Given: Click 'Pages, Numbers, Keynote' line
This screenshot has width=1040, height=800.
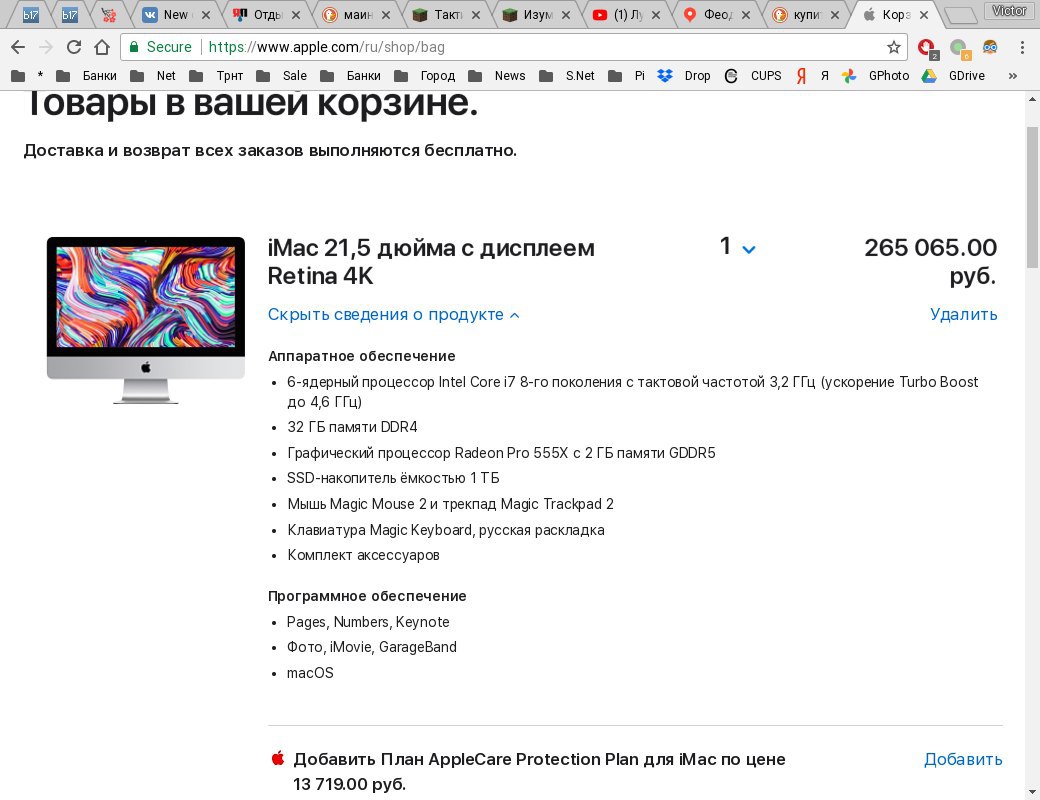Looking at the screenshot, I should (368, 622).
